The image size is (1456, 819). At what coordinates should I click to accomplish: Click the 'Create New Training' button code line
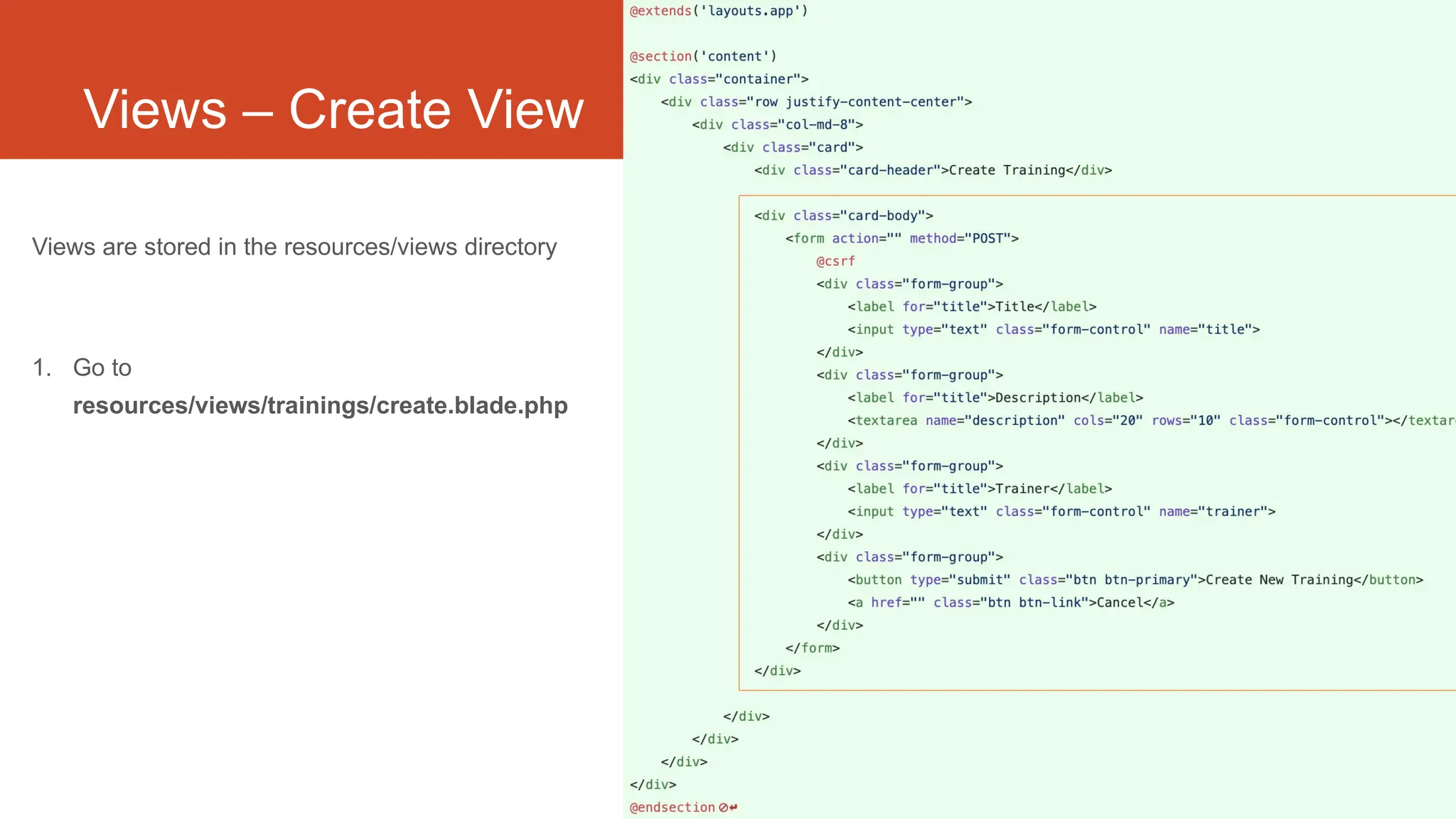(x=1135, y=579)
